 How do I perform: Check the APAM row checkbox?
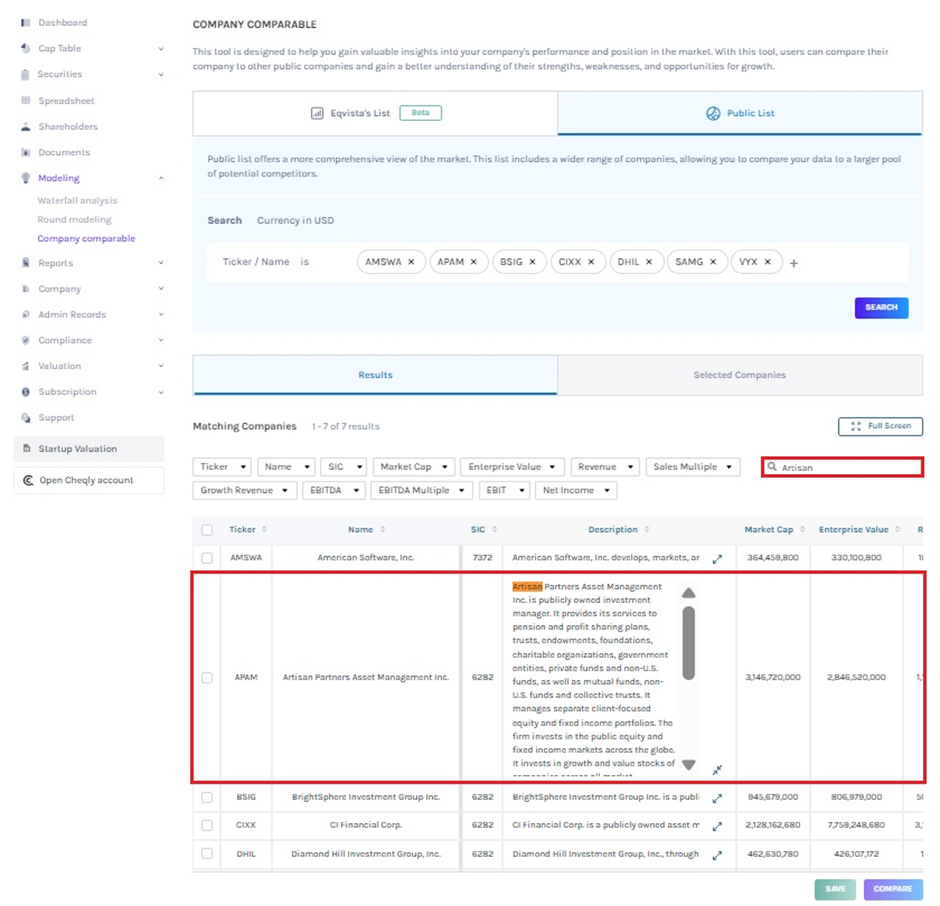(x=207, y=677)
